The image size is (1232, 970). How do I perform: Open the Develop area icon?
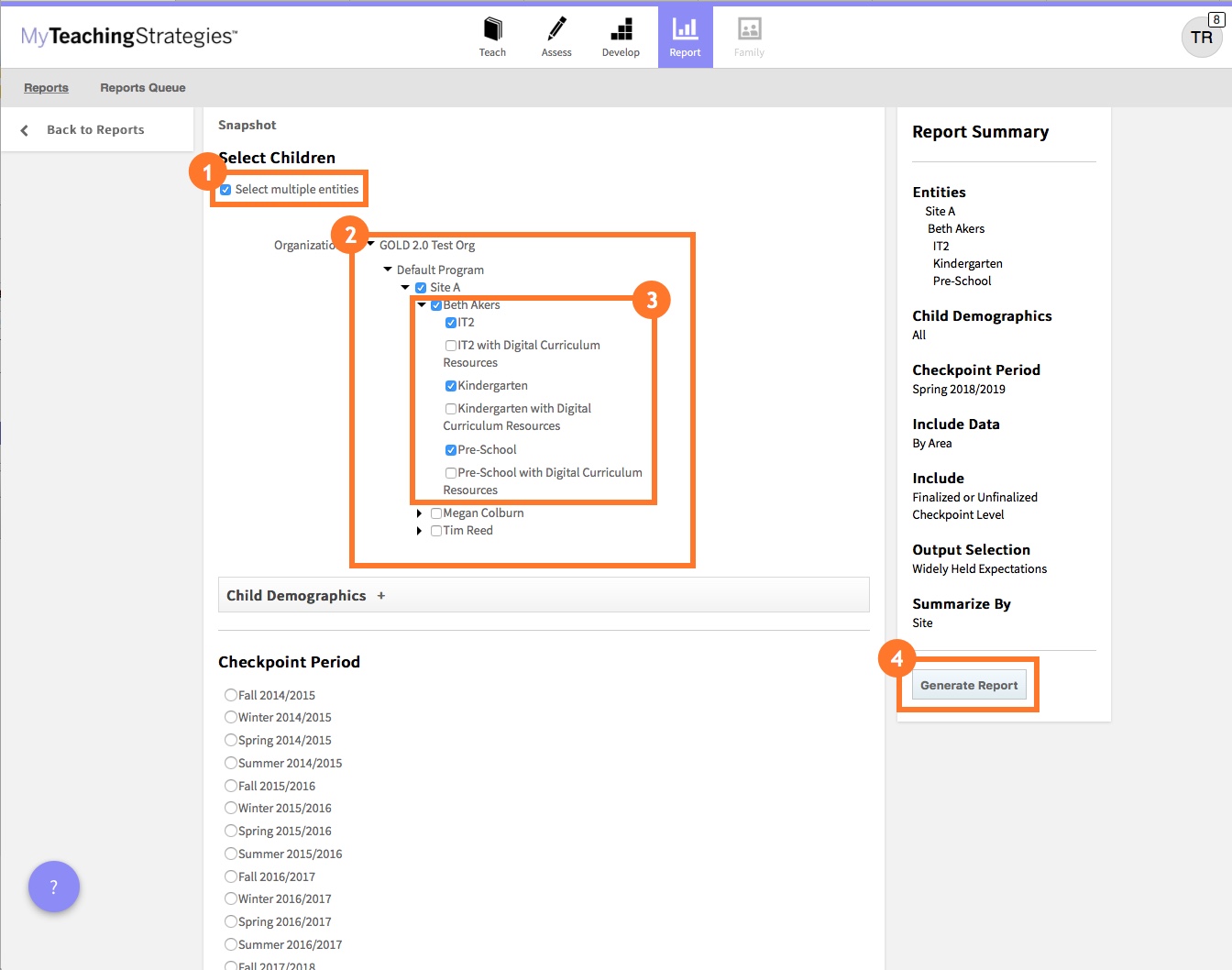click(621, 29)
